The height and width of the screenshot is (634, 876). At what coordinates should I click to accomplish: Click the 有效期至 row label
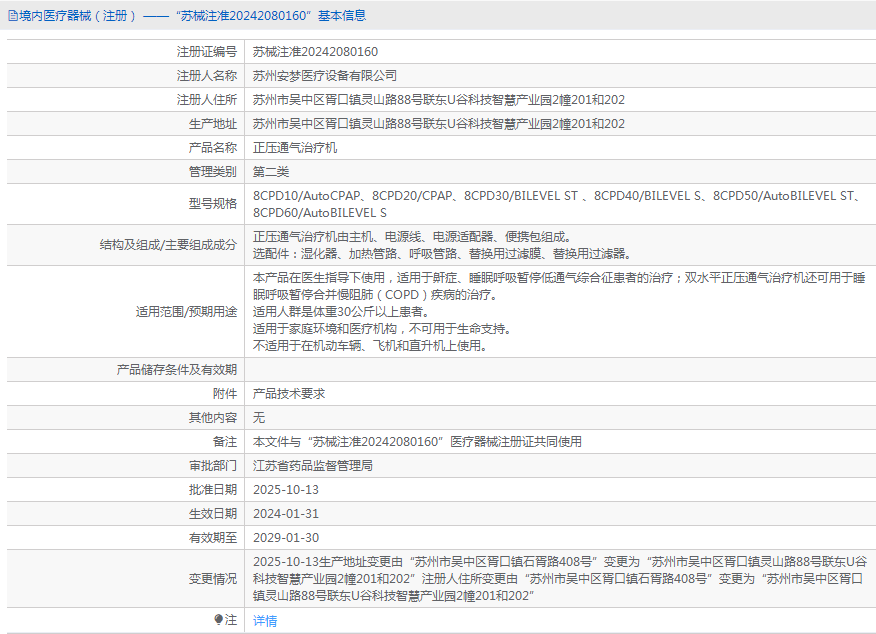click(x=213, y=538)
